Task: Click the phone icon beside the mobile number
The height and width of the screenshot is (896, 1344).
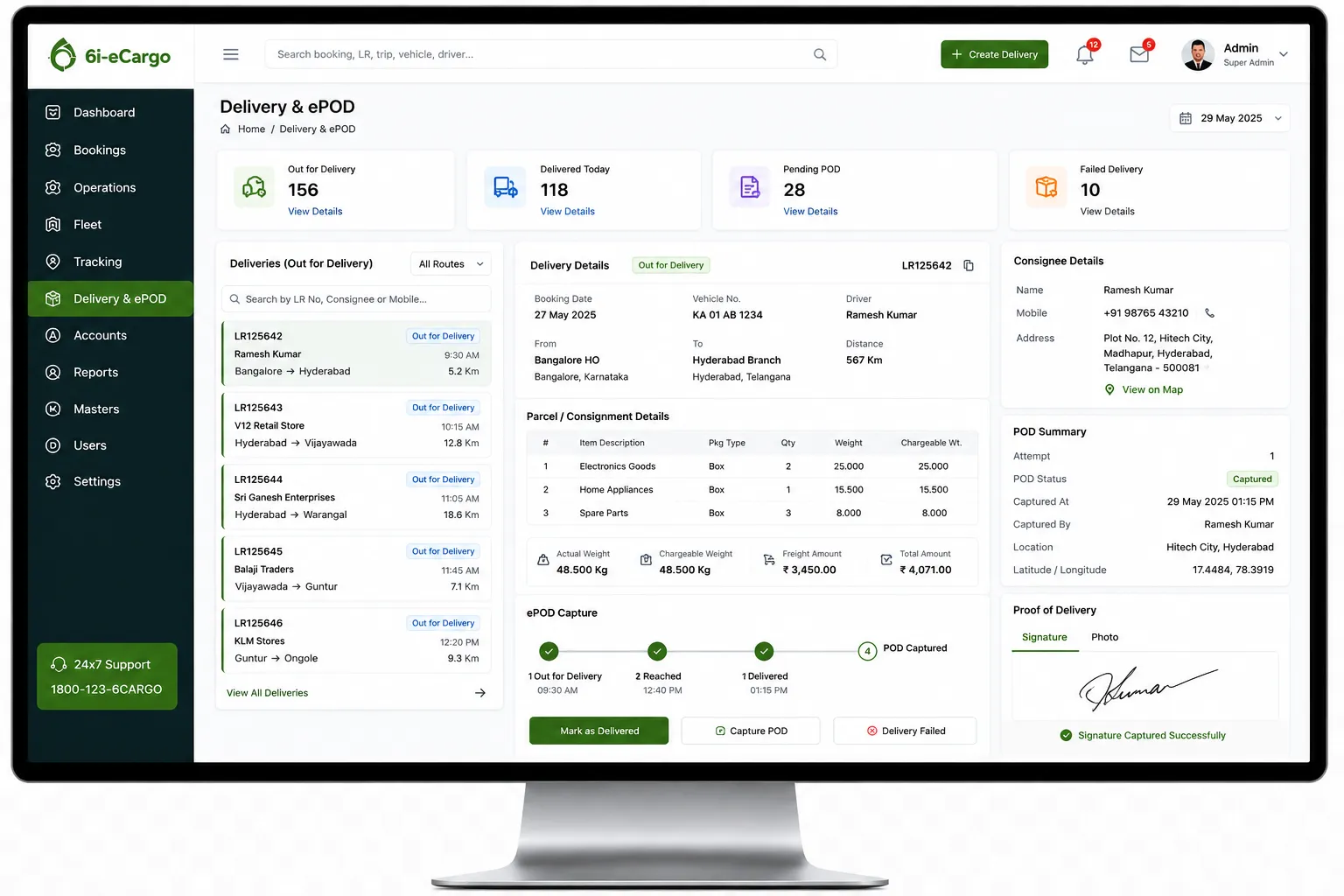Action: pyautogui.click(x=1210, y=313)
